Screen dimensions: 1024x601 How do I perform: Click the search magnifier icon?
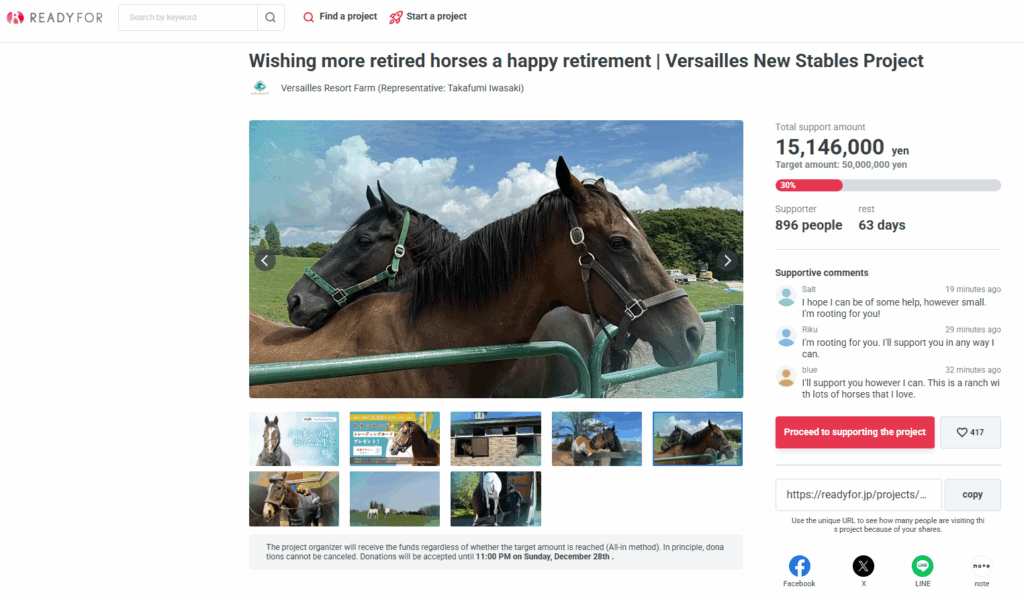(270, 18)
